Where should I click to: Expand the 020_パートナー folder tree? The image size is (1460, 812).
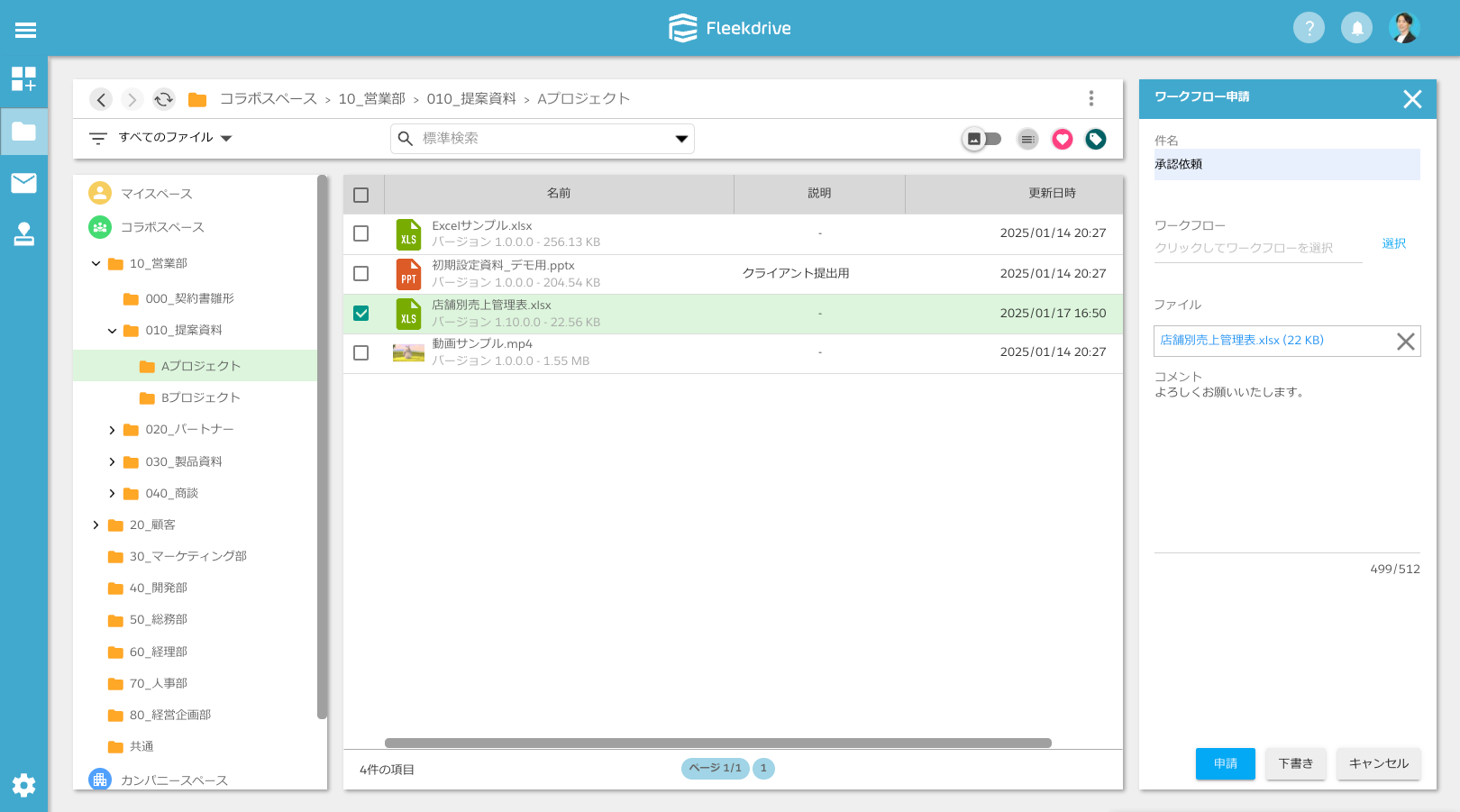pos(111,430)
